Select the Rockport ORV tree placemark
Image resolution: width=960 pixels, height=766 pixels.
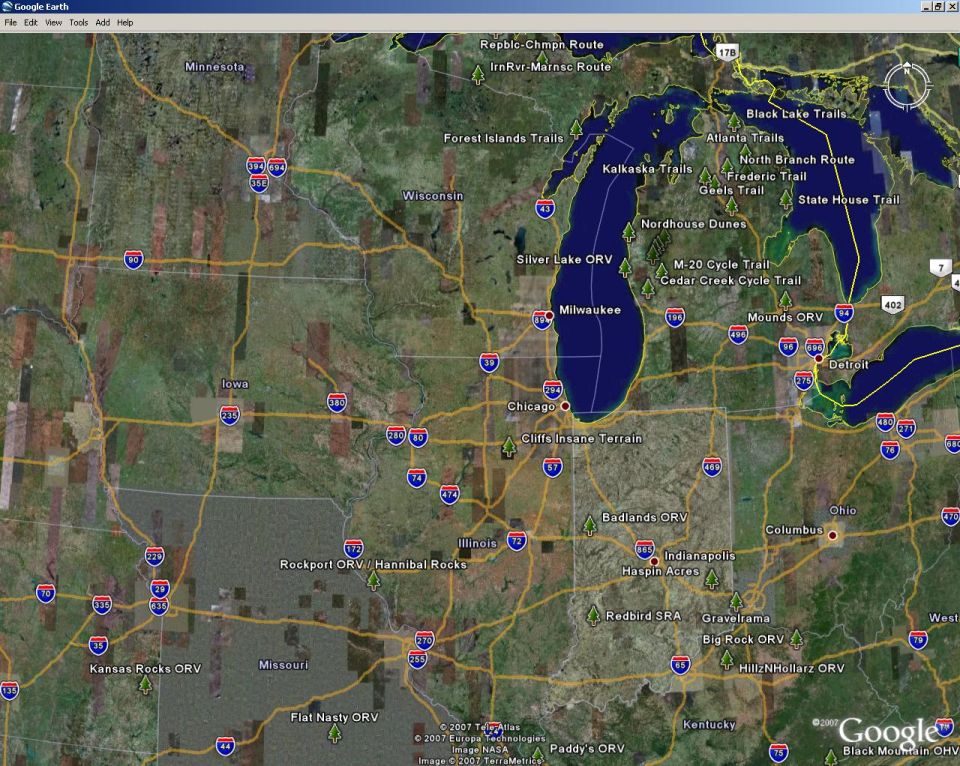tap(373, 580)
